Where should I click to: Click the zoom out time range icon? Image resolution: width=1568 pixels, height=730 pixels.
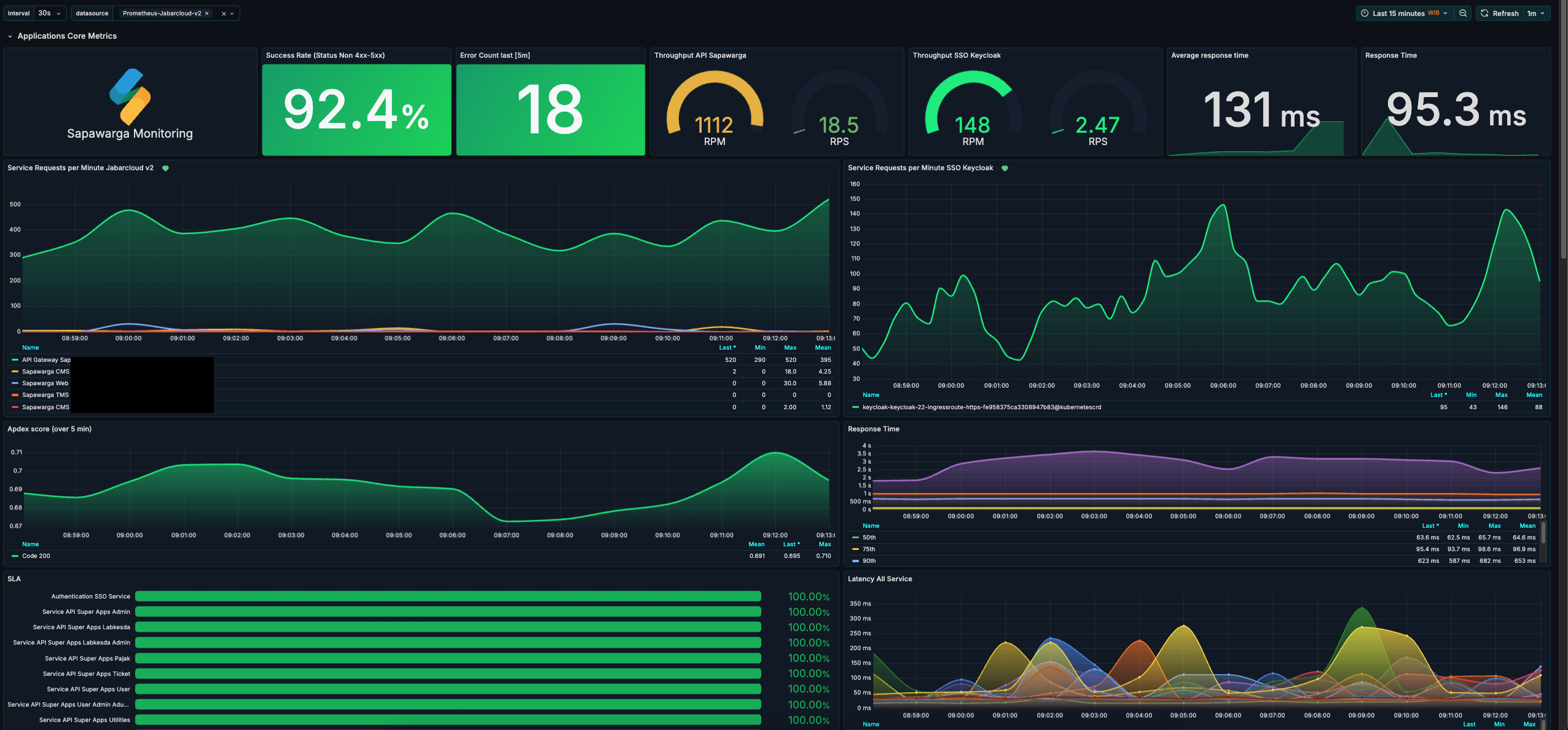click(1463, 13)
